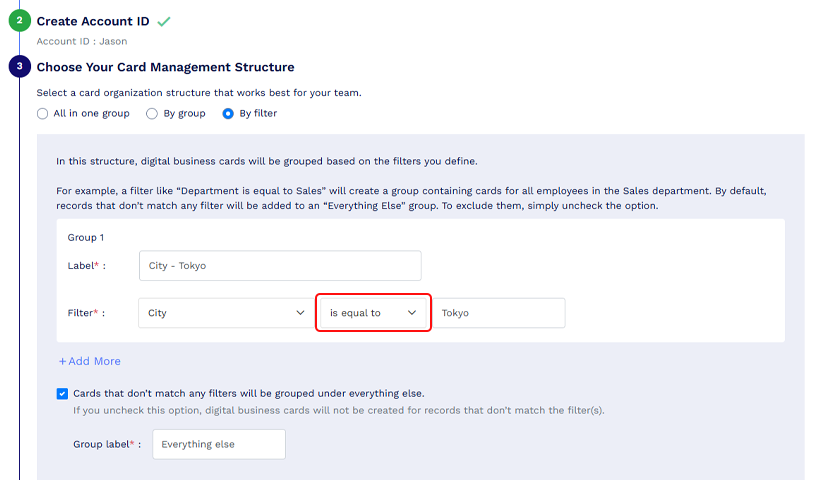
Task: Click the City dropdown chevron arrow
Action: pyautogui.click(x=300, y=313)
